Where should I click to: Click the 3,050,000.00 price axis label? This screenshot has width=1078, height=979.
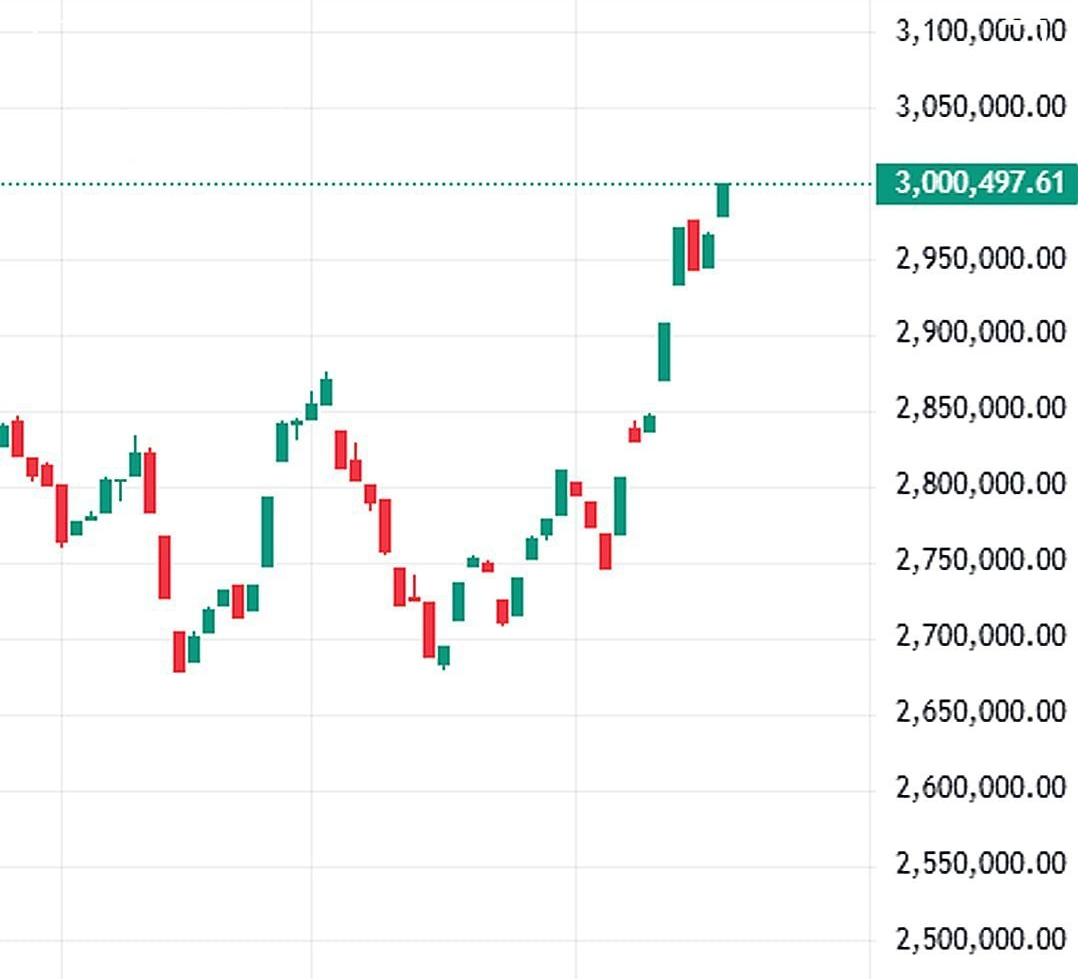[980, 107]
